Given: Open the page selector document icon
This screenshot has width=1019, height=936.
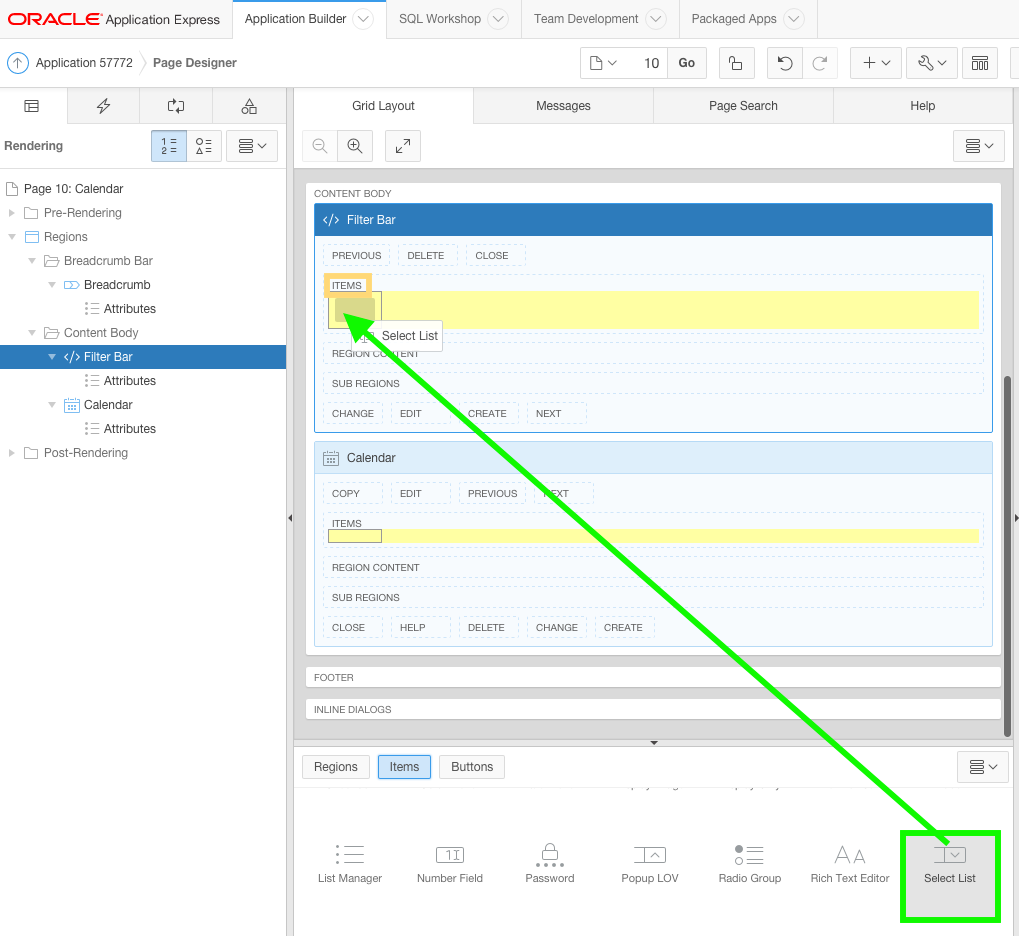Looking at the screenshot, I should (602, 63).
